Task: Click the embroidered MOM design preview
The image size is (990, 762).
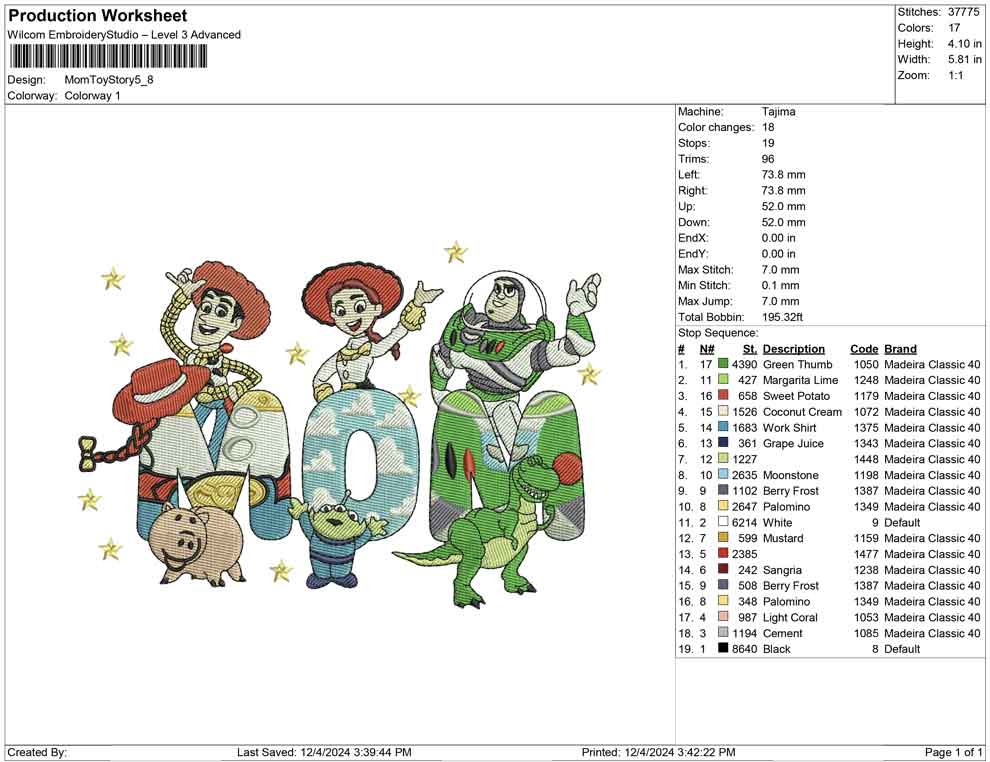Action: point(340,424)
